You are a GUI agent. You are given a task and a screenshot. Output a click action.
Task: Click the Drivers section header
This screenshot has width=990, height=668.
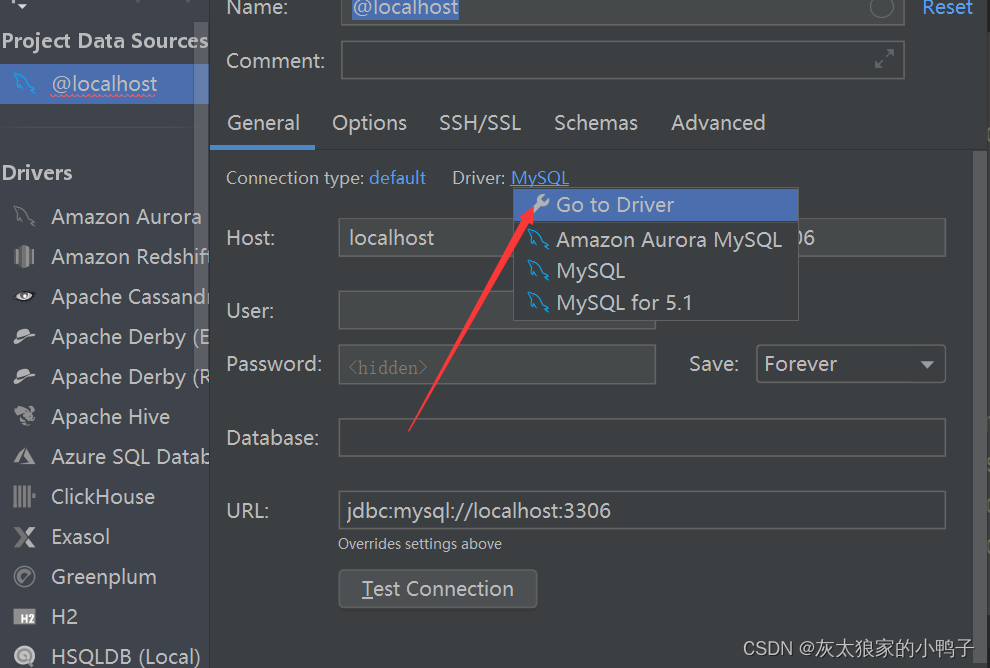pos(37,173)
